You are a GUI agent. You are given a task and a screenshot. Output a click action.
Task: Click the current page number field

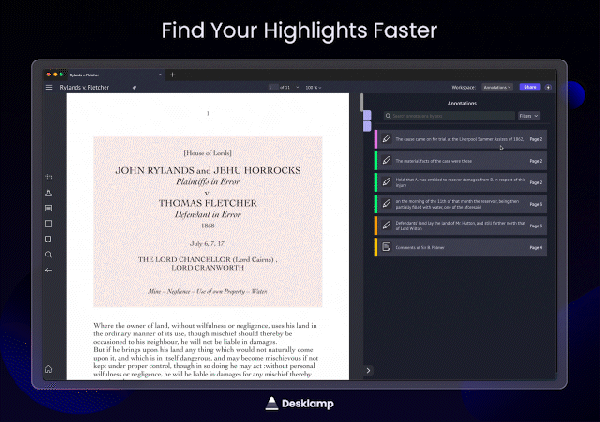[274, 87]
